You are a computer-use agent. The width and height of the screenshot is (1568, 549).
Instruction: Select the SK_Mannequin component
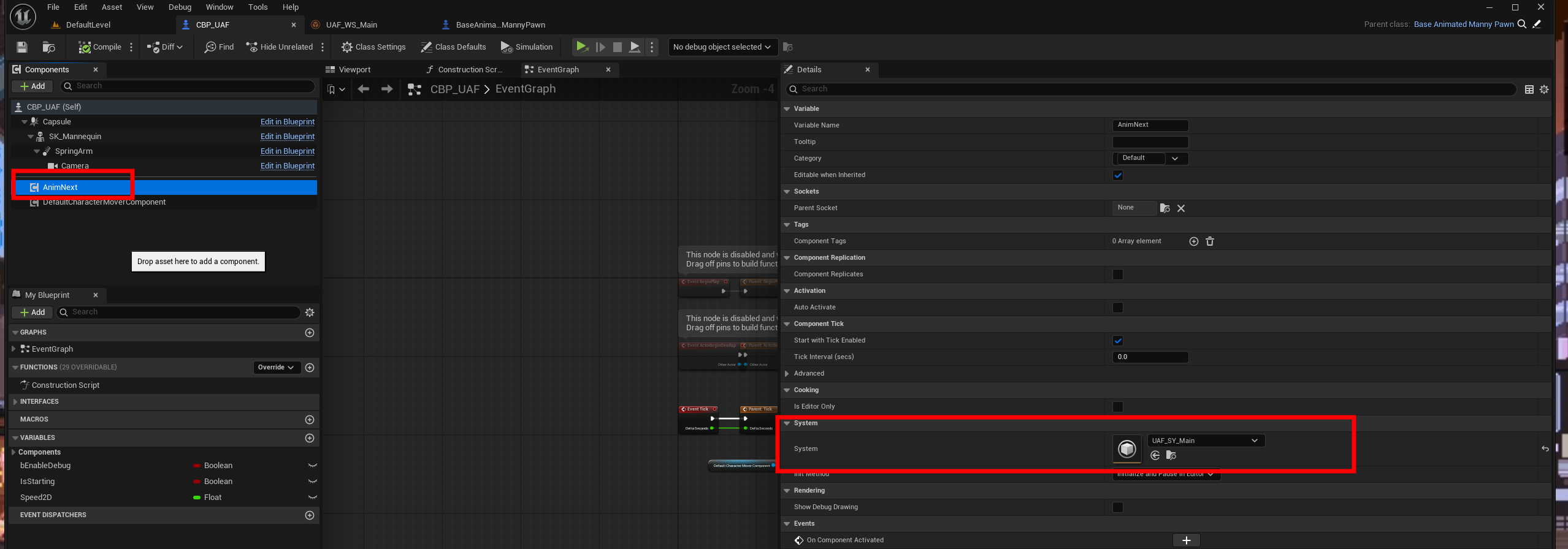pos(75,137)
